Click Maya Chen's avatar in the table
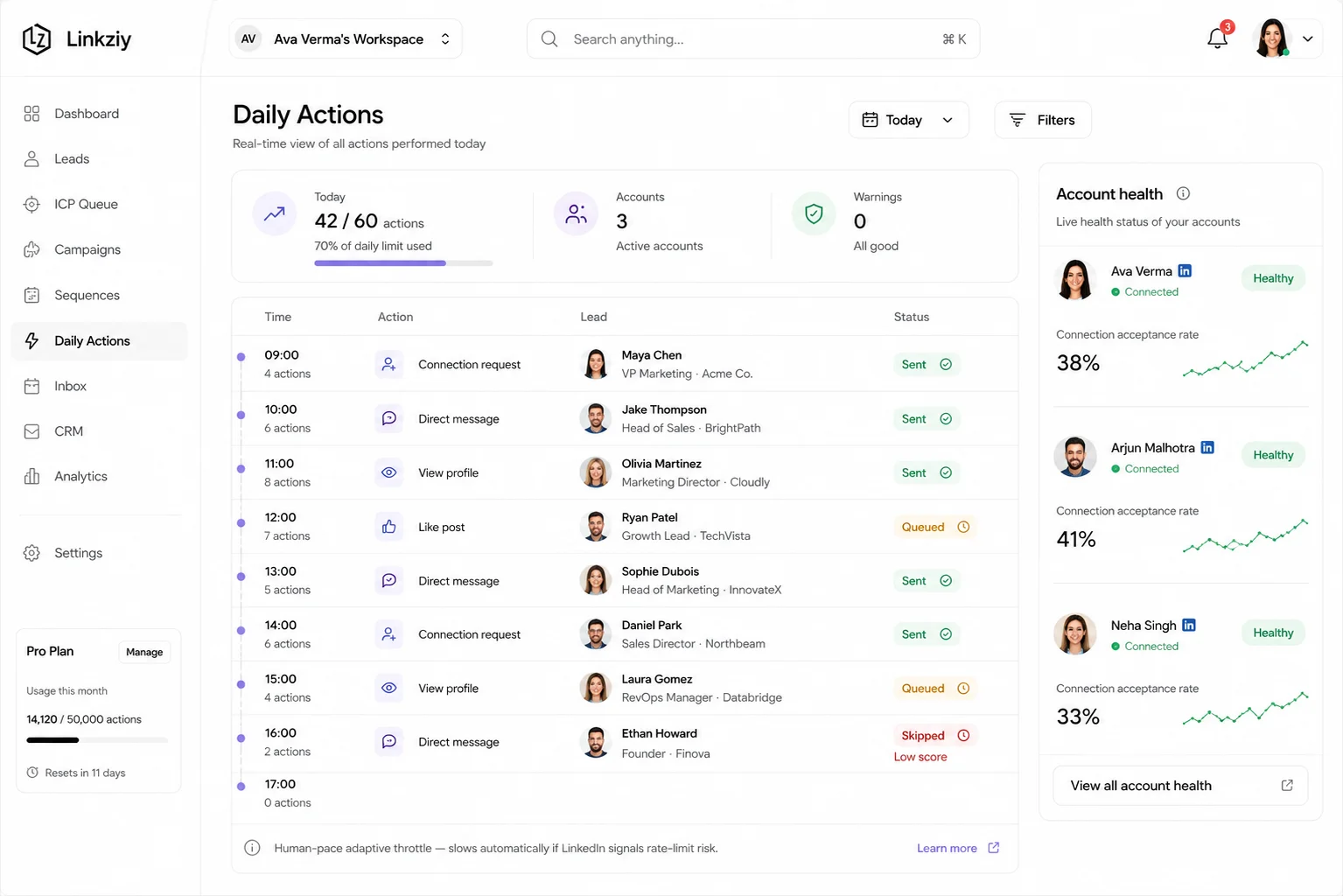 point(596,364)
